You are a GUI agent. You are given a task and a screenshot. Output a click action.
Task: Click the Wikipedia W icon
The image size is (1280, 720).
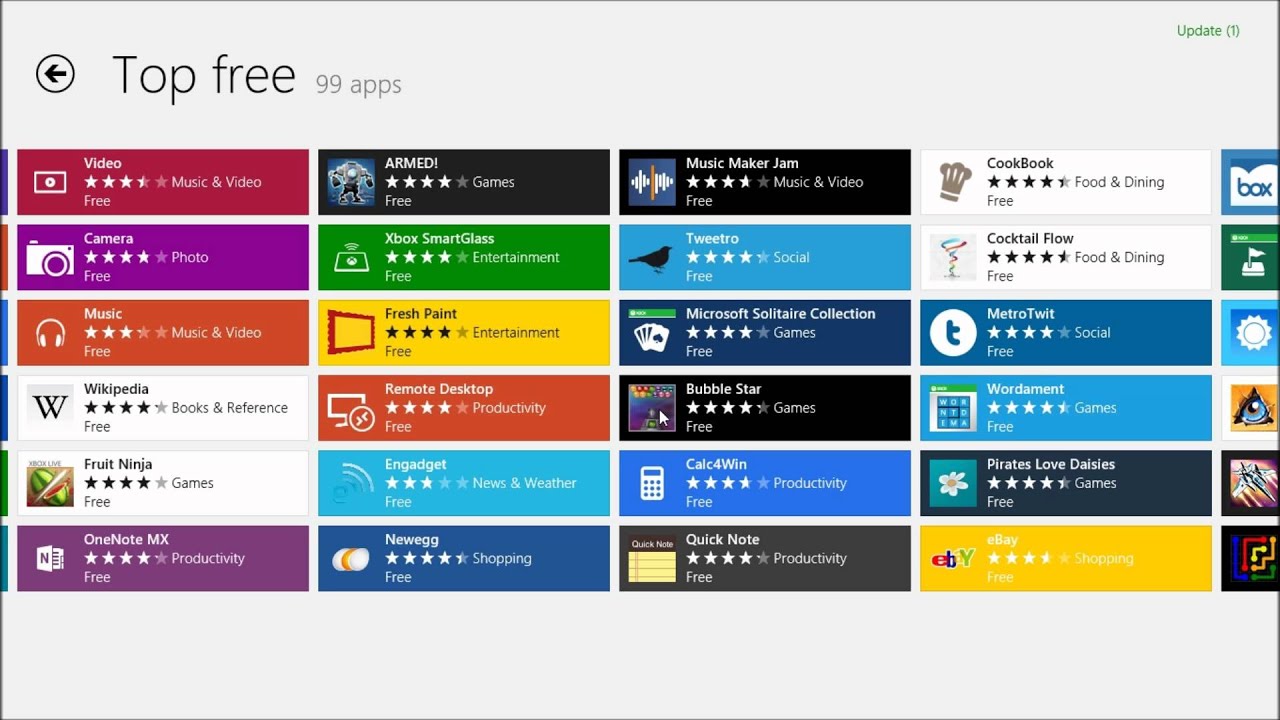(x=50, y=408)
